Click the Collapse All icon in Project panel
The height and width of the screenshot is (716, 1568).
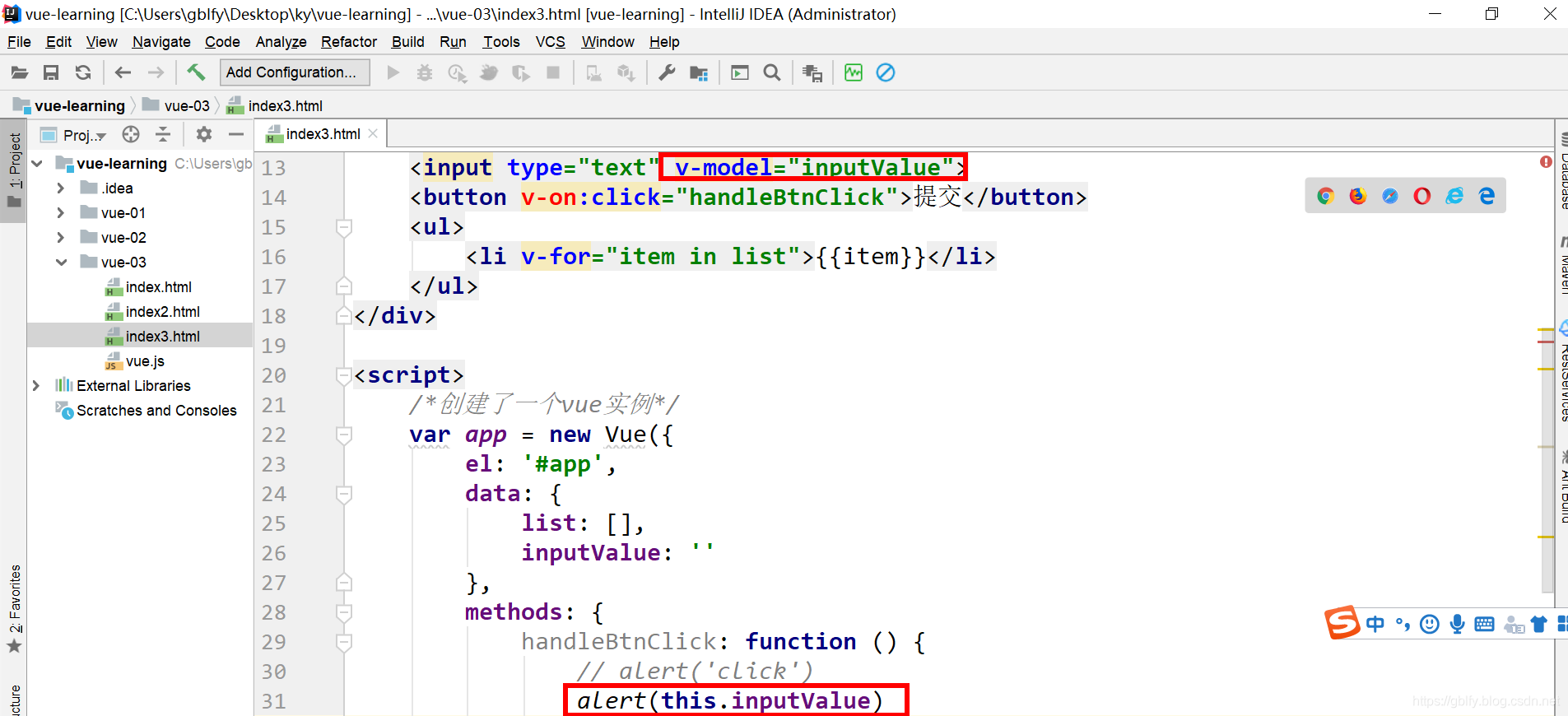[163, 134]
